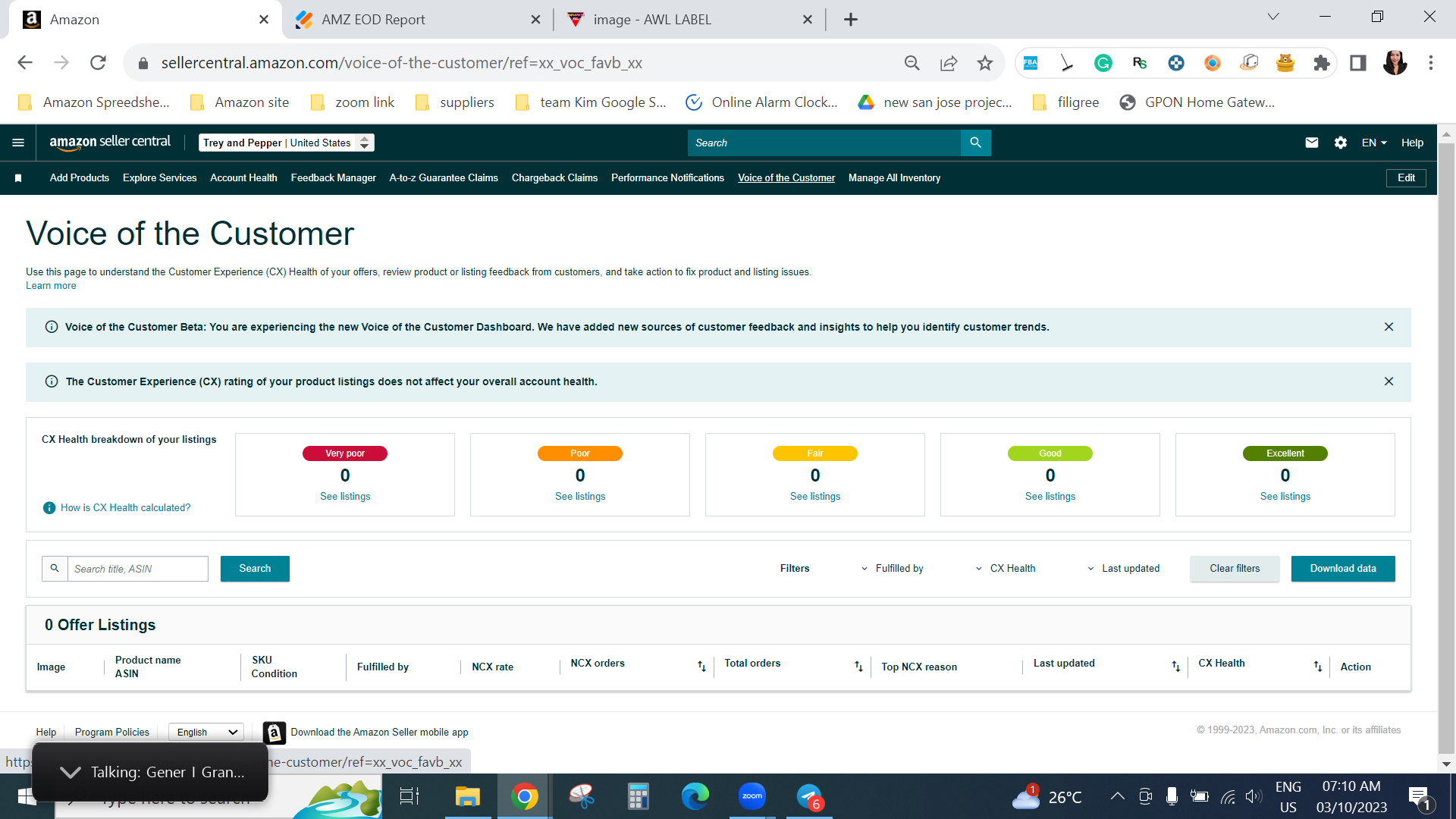The height and width of the screenshot is (819, 1456).
Task: Open the Windows Start menu
Action: 27,796
